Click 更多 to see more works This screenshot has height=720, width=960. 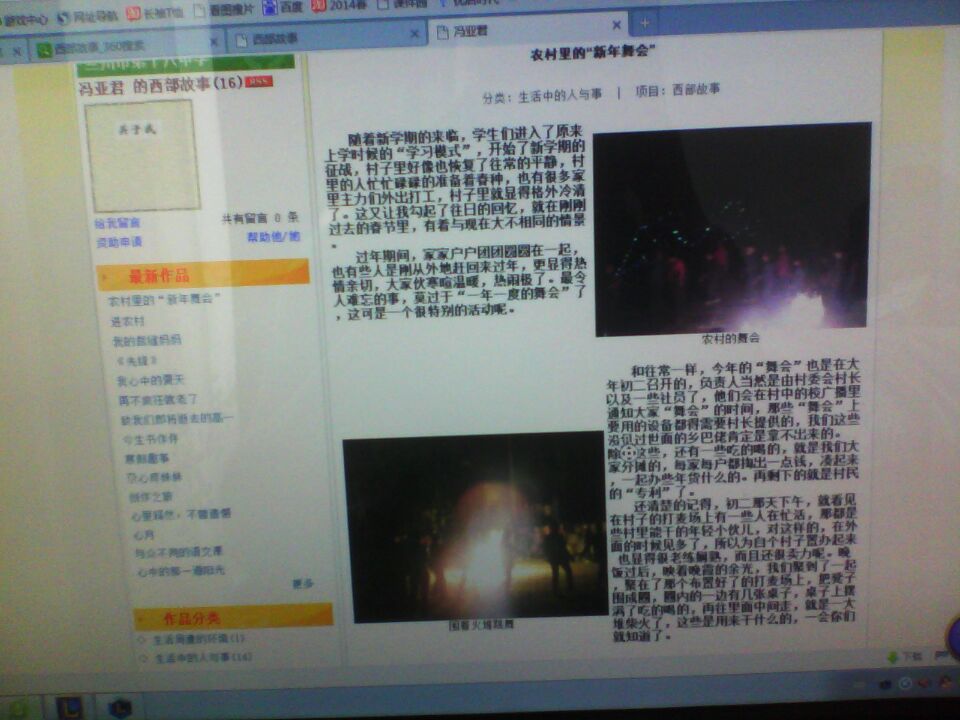pos(302,583)
